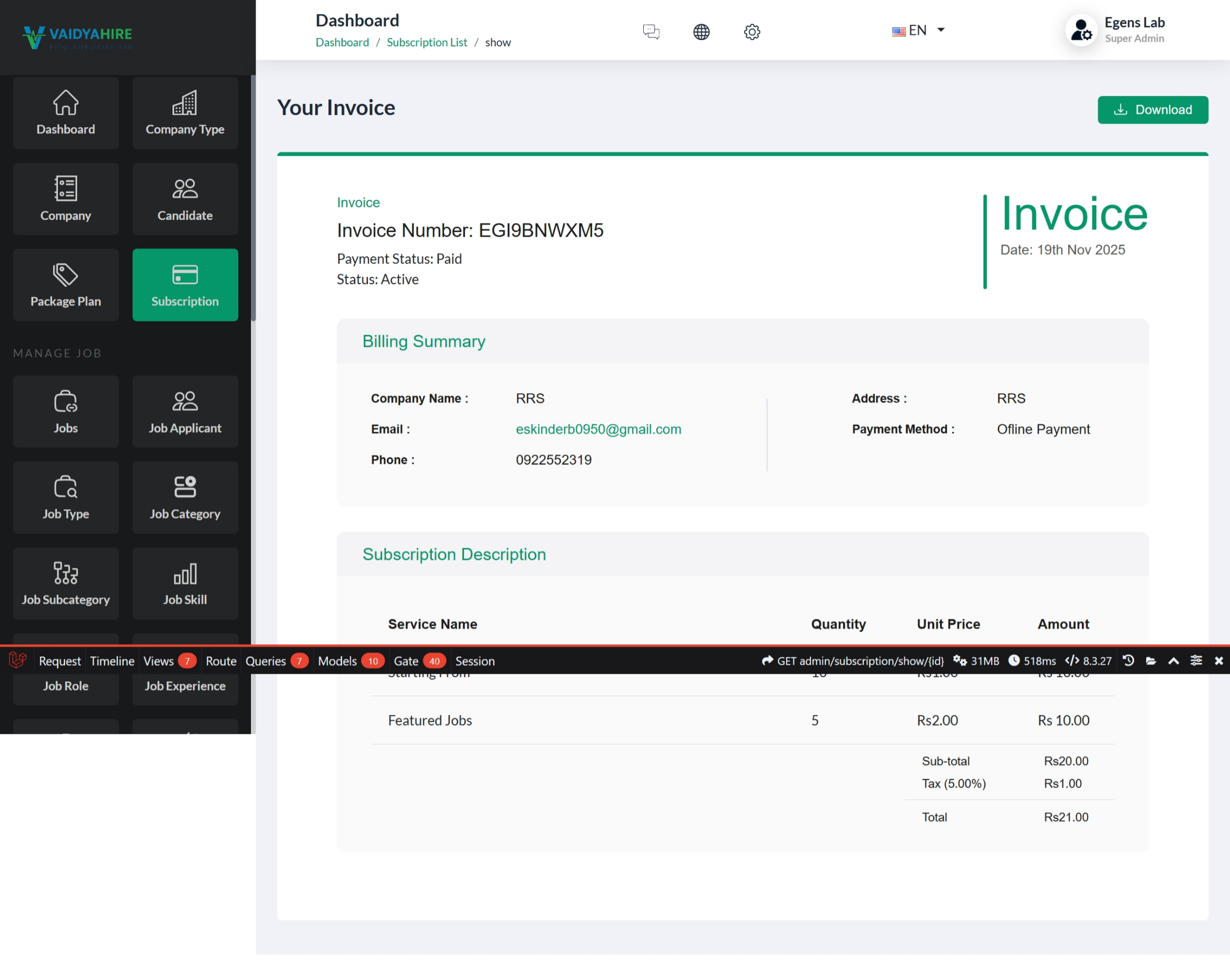The height and width of the screenshot is (980, 1230).
Task: Open the Job Skill sidebar tile
Action: [185, 584]
